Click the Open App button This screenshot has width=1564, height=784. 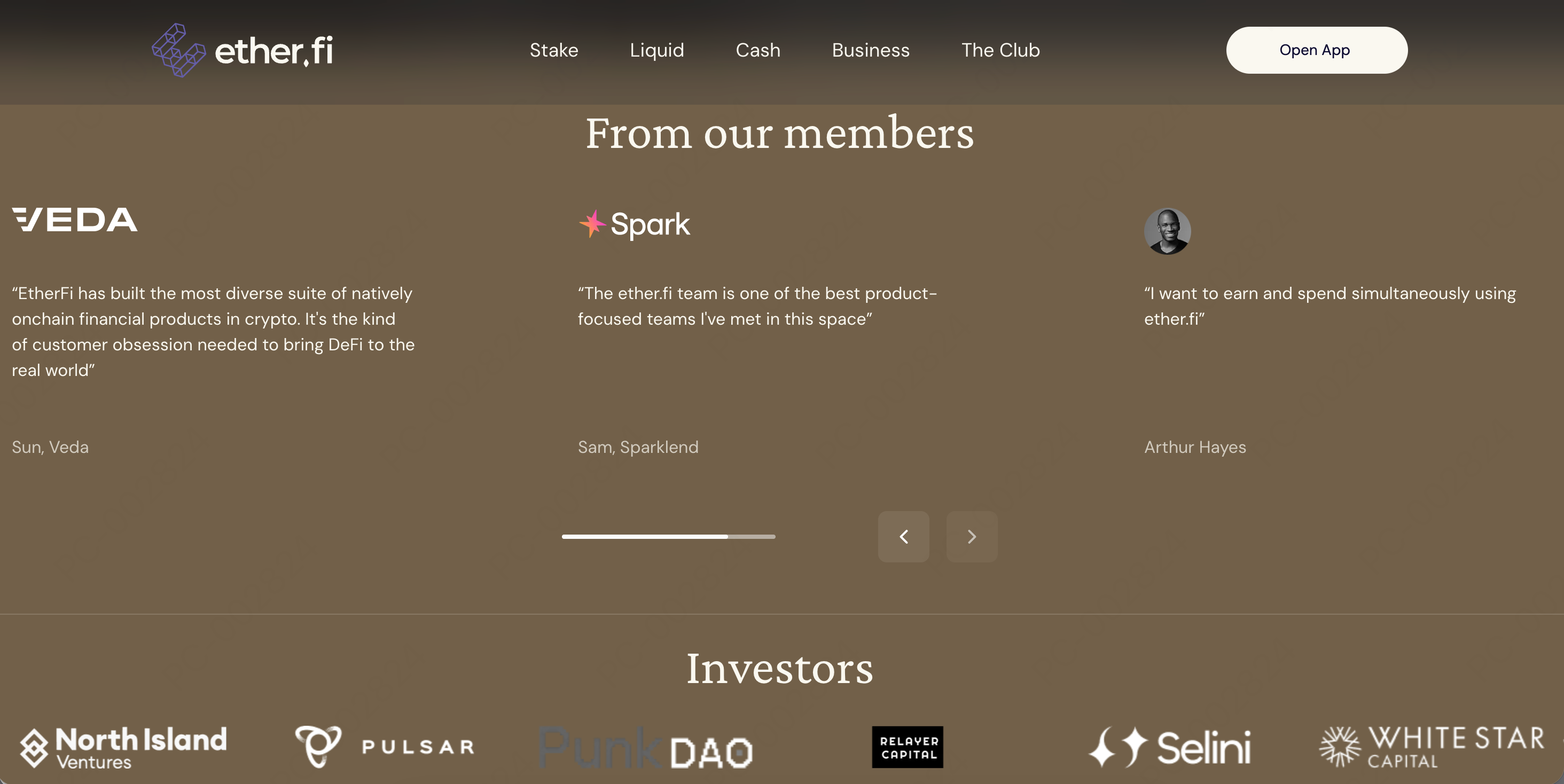click(x=1315, y=50)
